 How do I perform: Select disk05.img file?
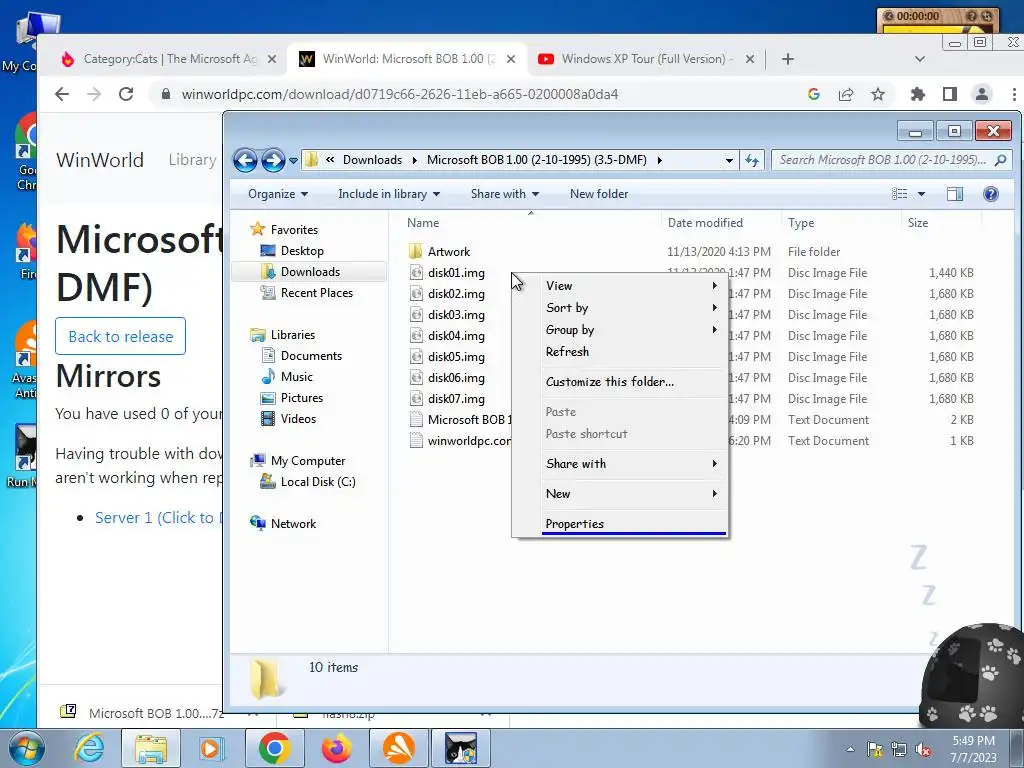[x=447, y=357]
